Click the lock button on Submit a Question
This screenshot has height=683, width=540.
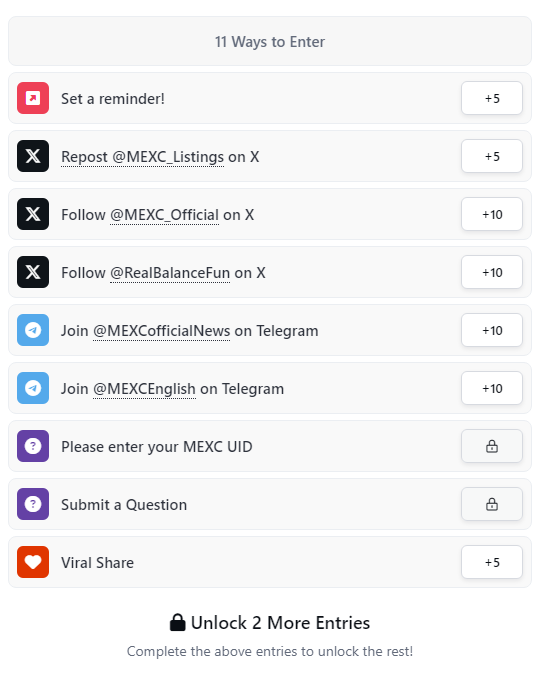click(492, 504)
